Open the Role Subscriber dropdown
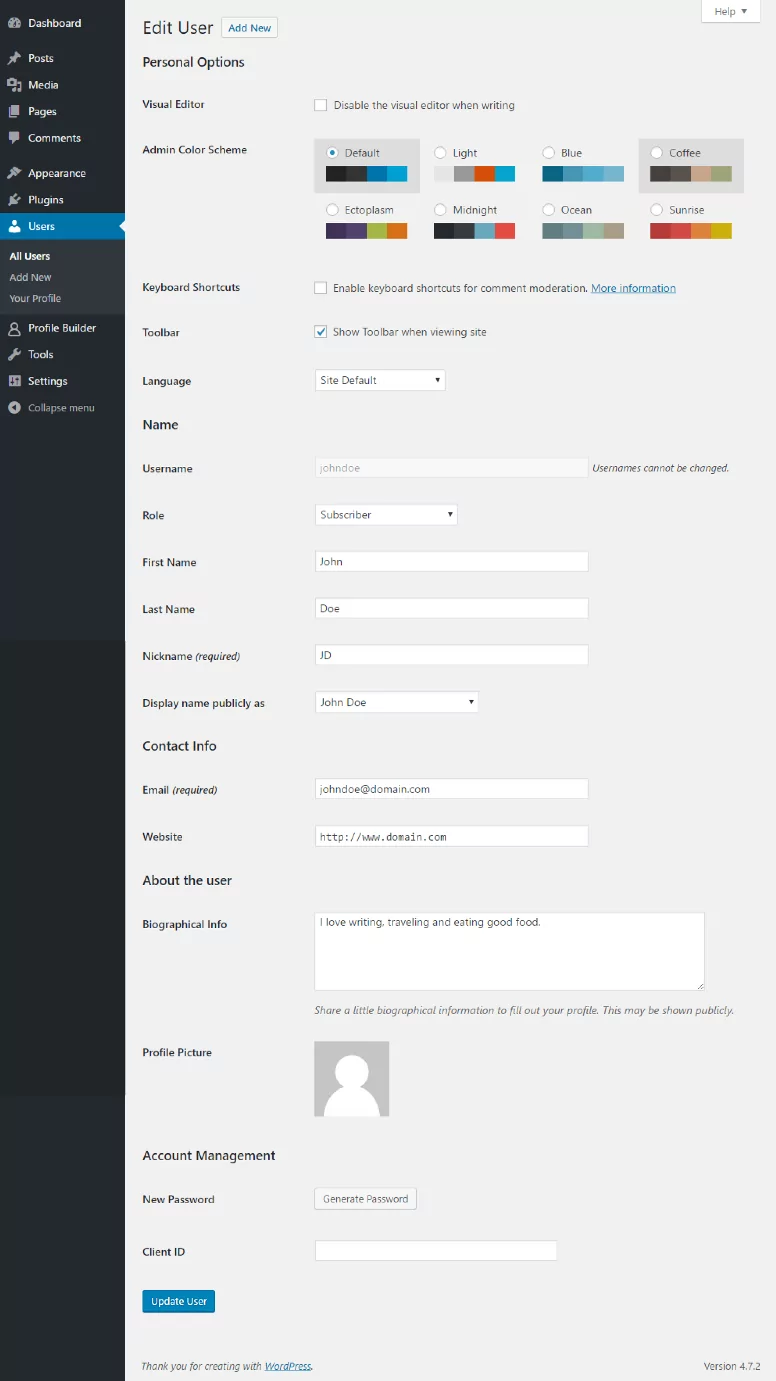Viewport: 776px width, 1381px height. (x=386, y=515)
